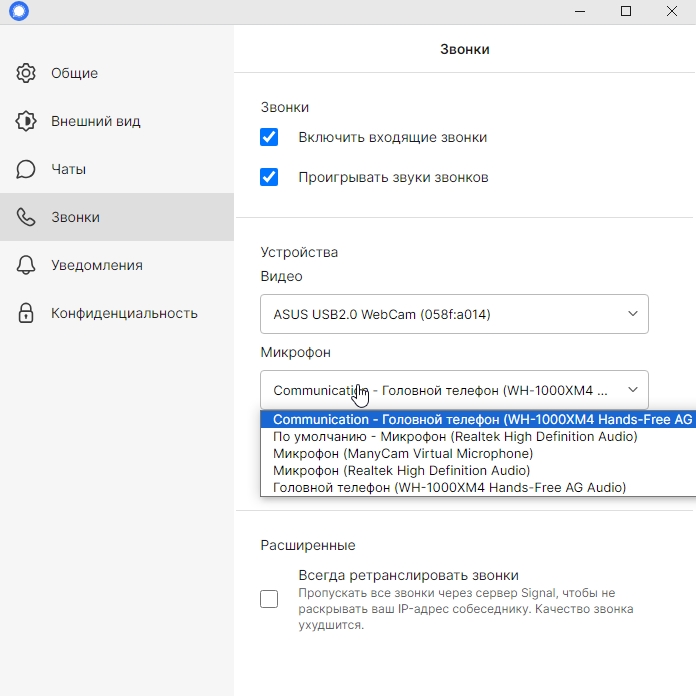The height and width of the screenshot is (696, 696).
Task: Select ManyCam Virtual Microphone option
Action: [403, 454]
